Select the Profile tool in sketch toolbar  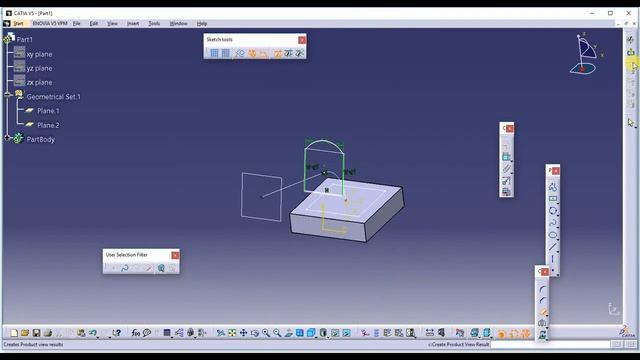point(553,187)
